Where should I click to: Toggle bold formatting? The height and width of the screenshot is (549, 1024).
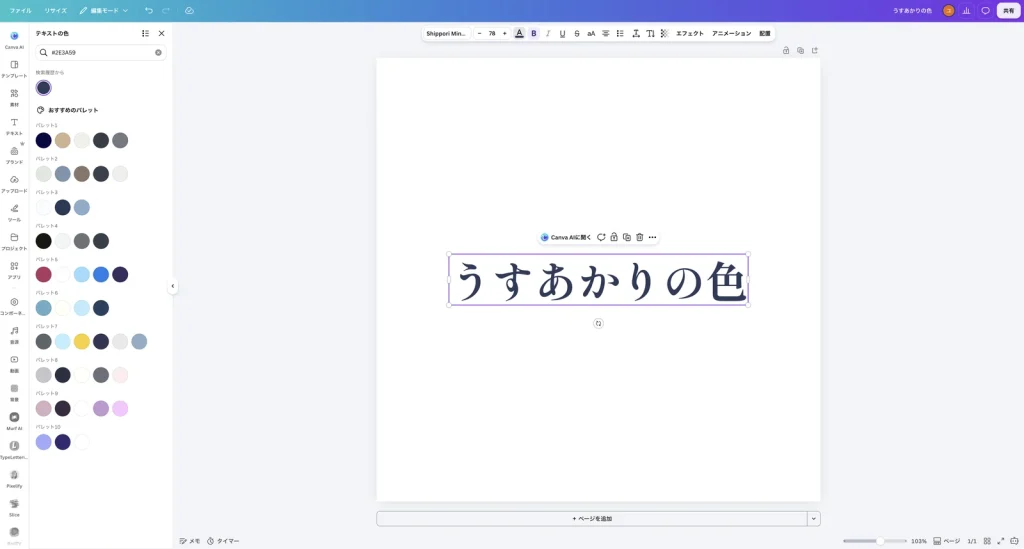click(x=534, y=33)
